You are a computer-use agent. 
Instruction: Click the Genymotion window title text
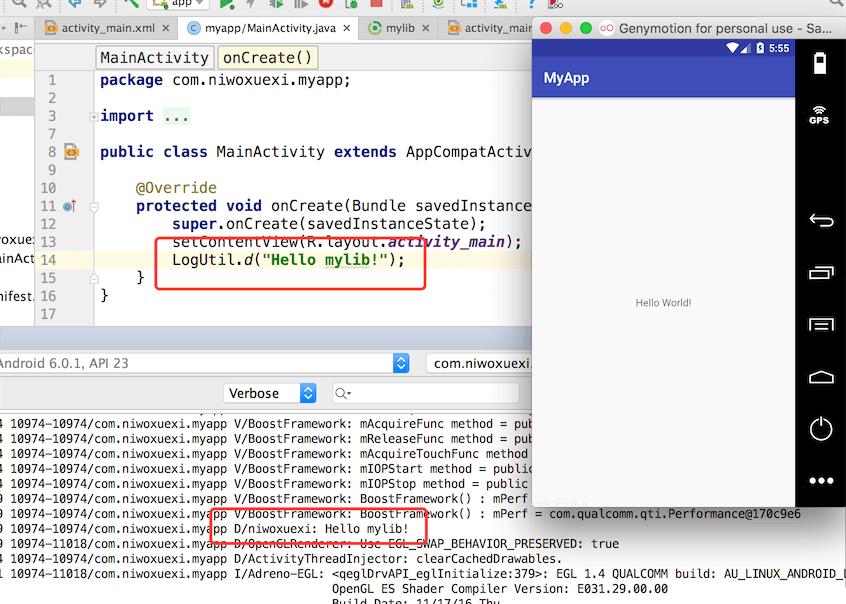726,28
